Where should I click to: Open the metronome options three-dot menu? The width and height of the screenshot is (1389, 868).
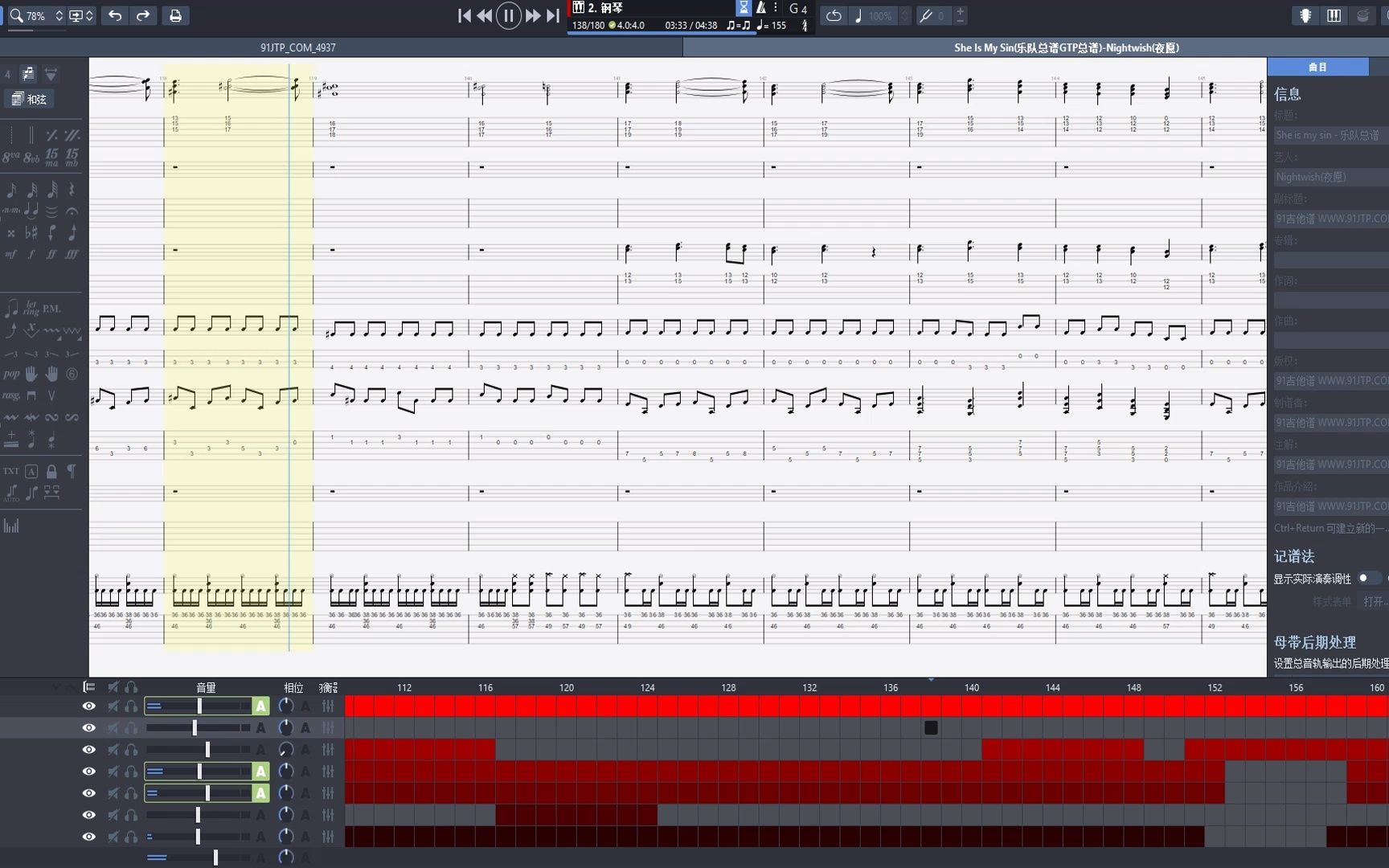pos(776,8)
